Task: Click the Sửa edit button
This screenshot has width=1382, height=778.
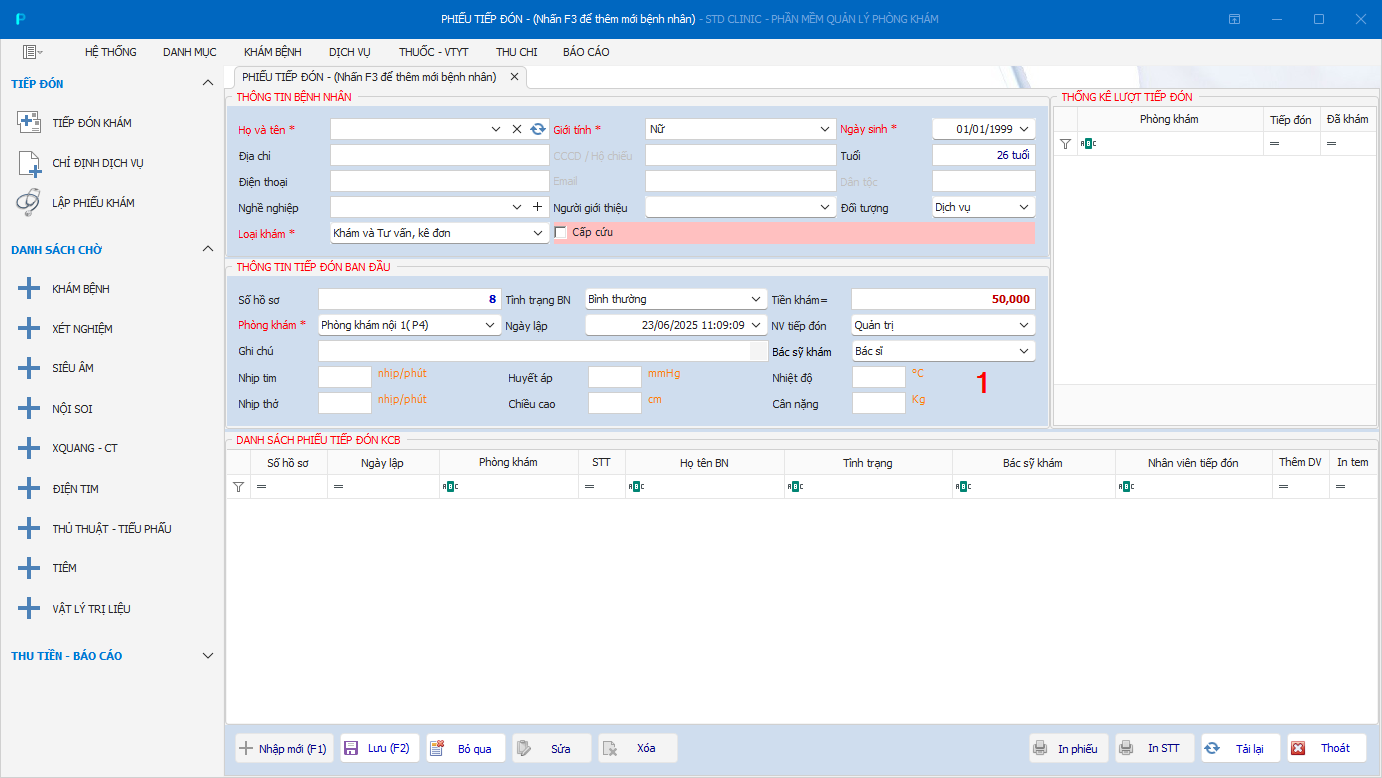Action: (552, 748)
